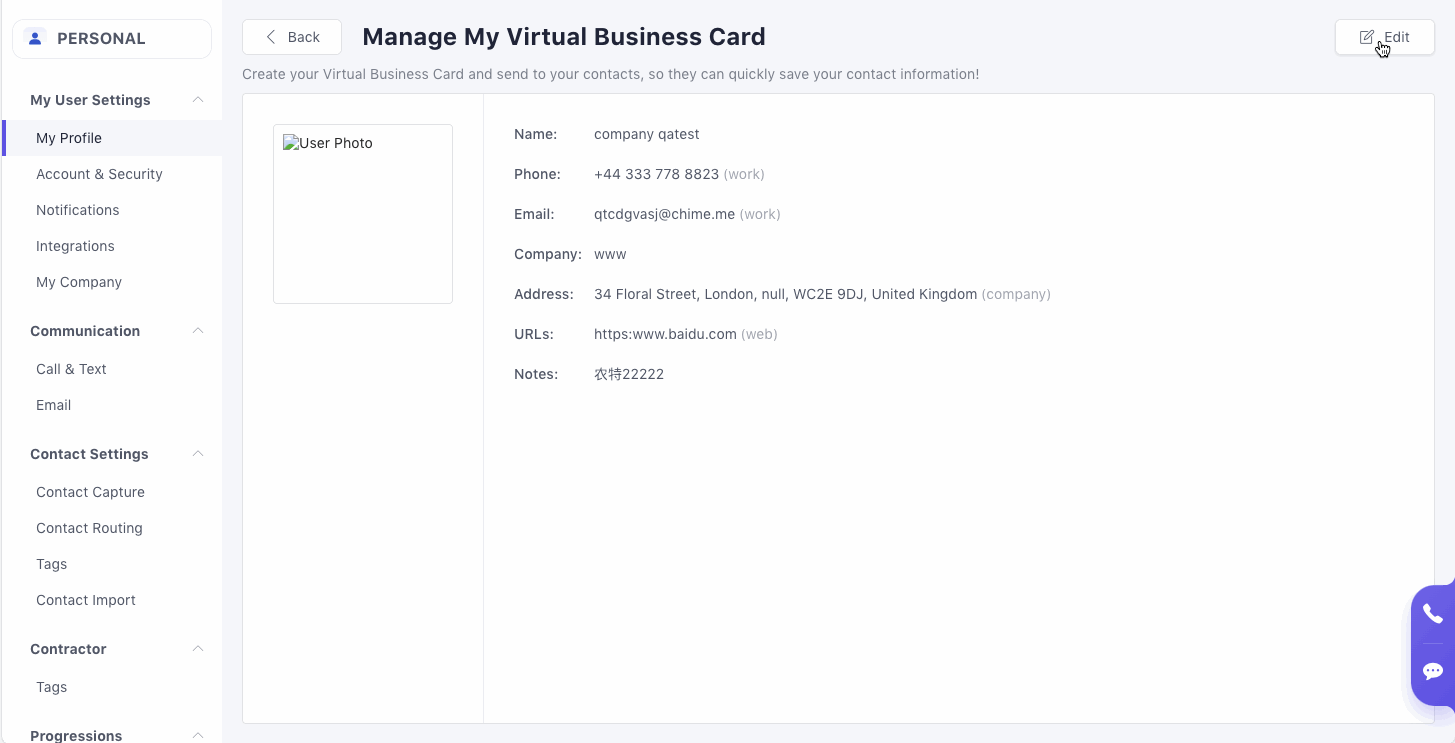The image size is (1455, 743).
Task: Open the chat message floating icon
Action: 1432,671
